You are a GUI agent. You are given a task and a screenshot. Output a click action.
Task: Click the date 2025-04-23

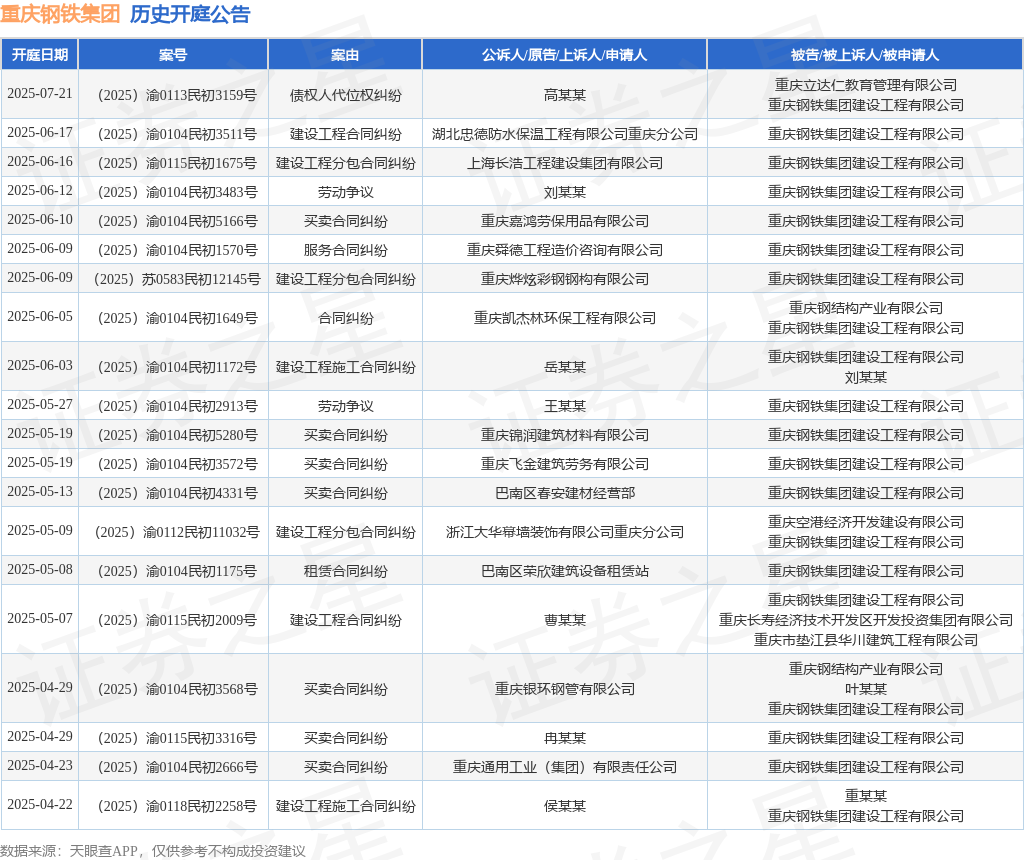[40, 765]
